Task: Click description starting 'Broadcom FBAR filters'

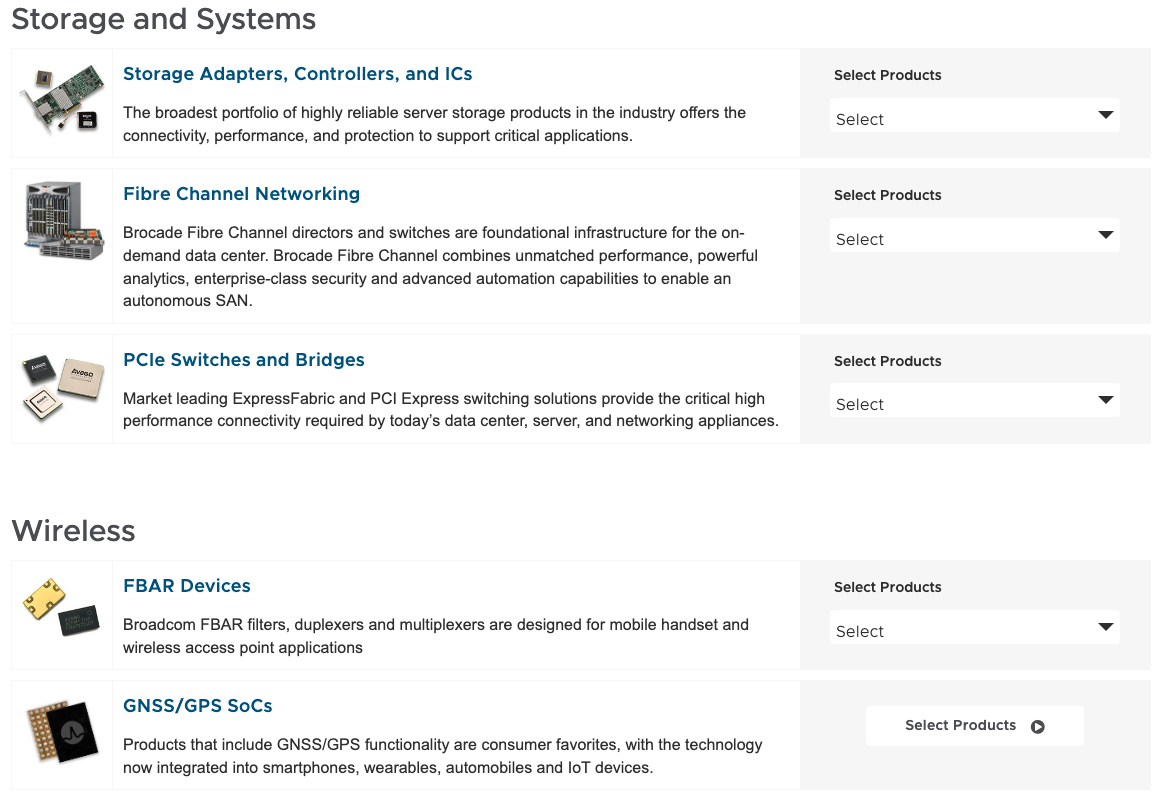Action: 435,636
